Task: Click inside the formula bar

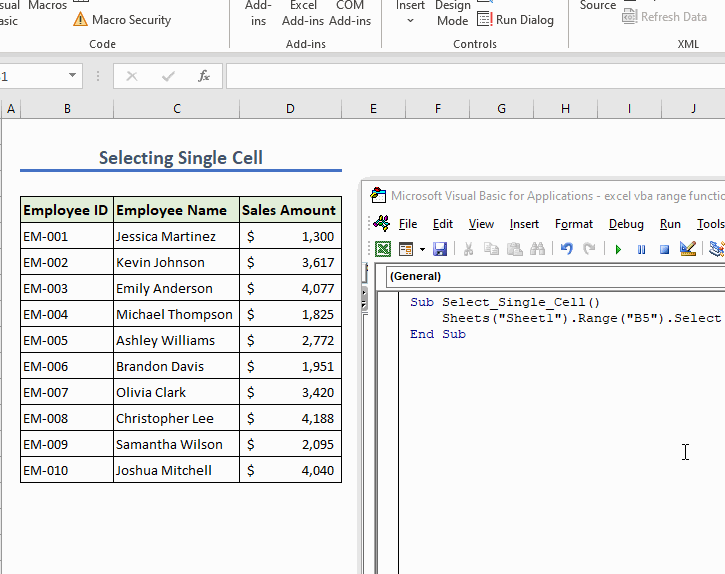Action: tap(470, 76)
